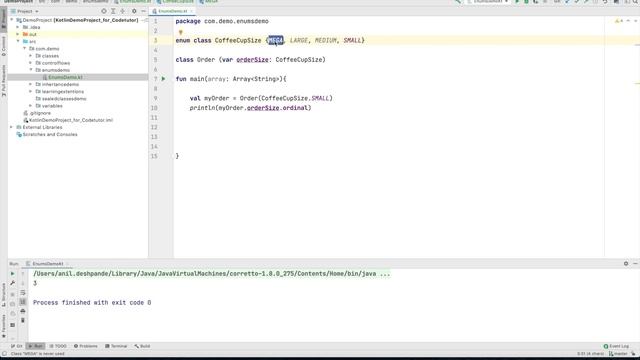Open the run configuration dropdown in the toolbar
The width and height of the screenshot is (640, 360).
488,2
